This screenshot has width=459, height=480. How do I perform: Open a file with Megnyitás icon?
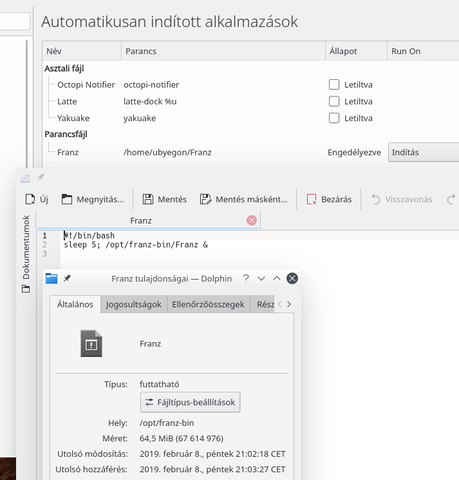coord(67,199)
